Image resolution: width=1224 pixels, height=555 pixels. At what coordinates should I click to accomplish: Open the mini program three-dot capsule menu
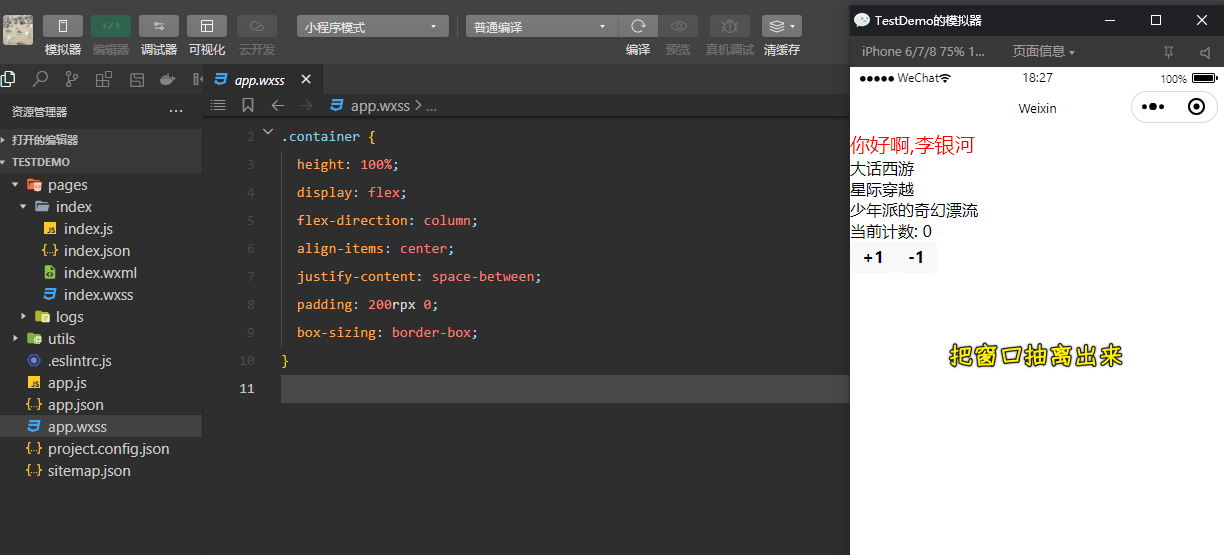1153,107
